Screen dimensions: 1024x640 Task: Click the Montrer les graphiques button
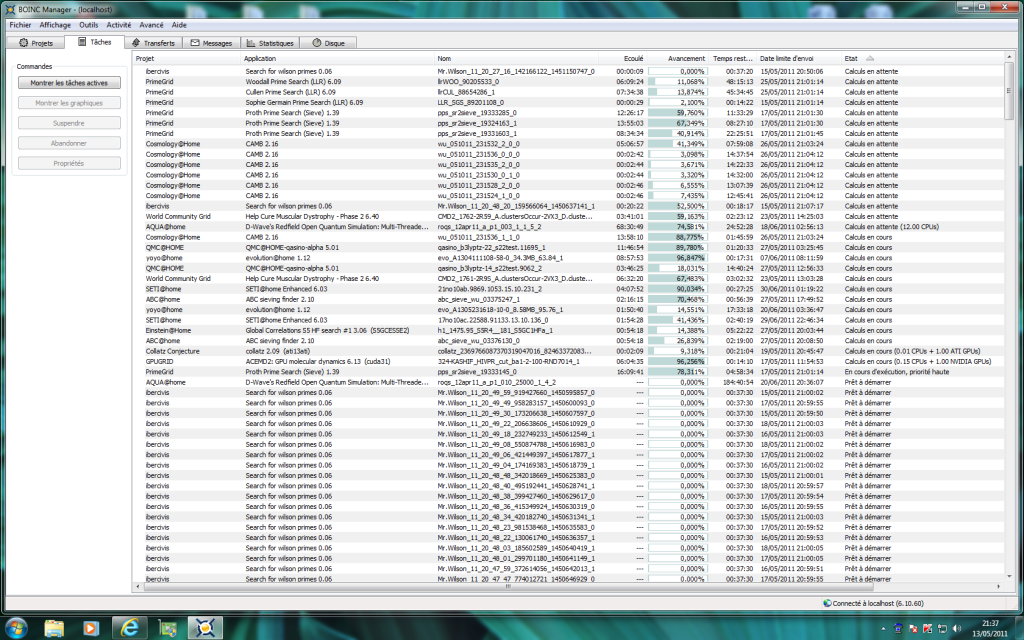coord(69,103)
